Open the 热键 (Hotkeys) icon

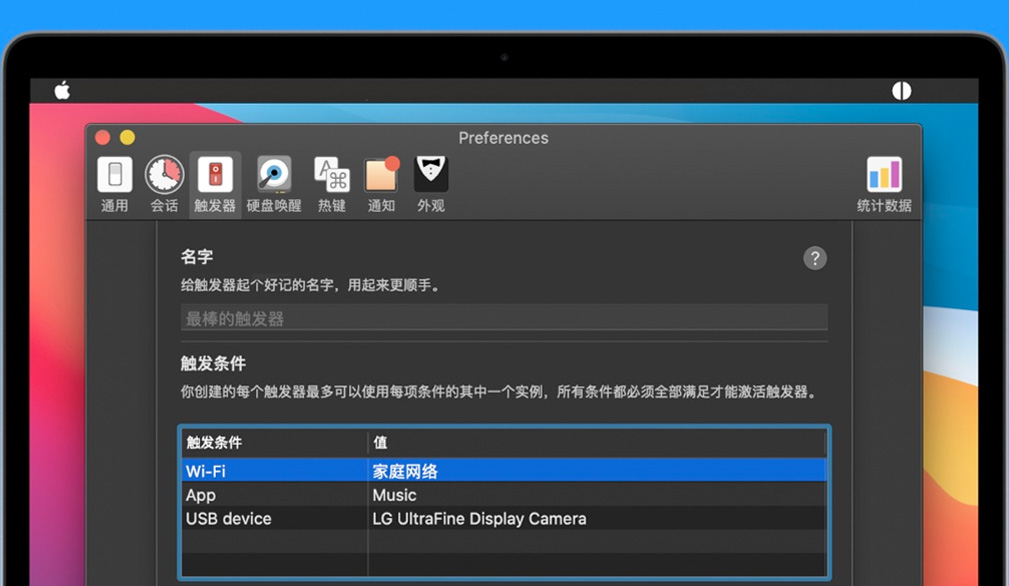(331, 176)
